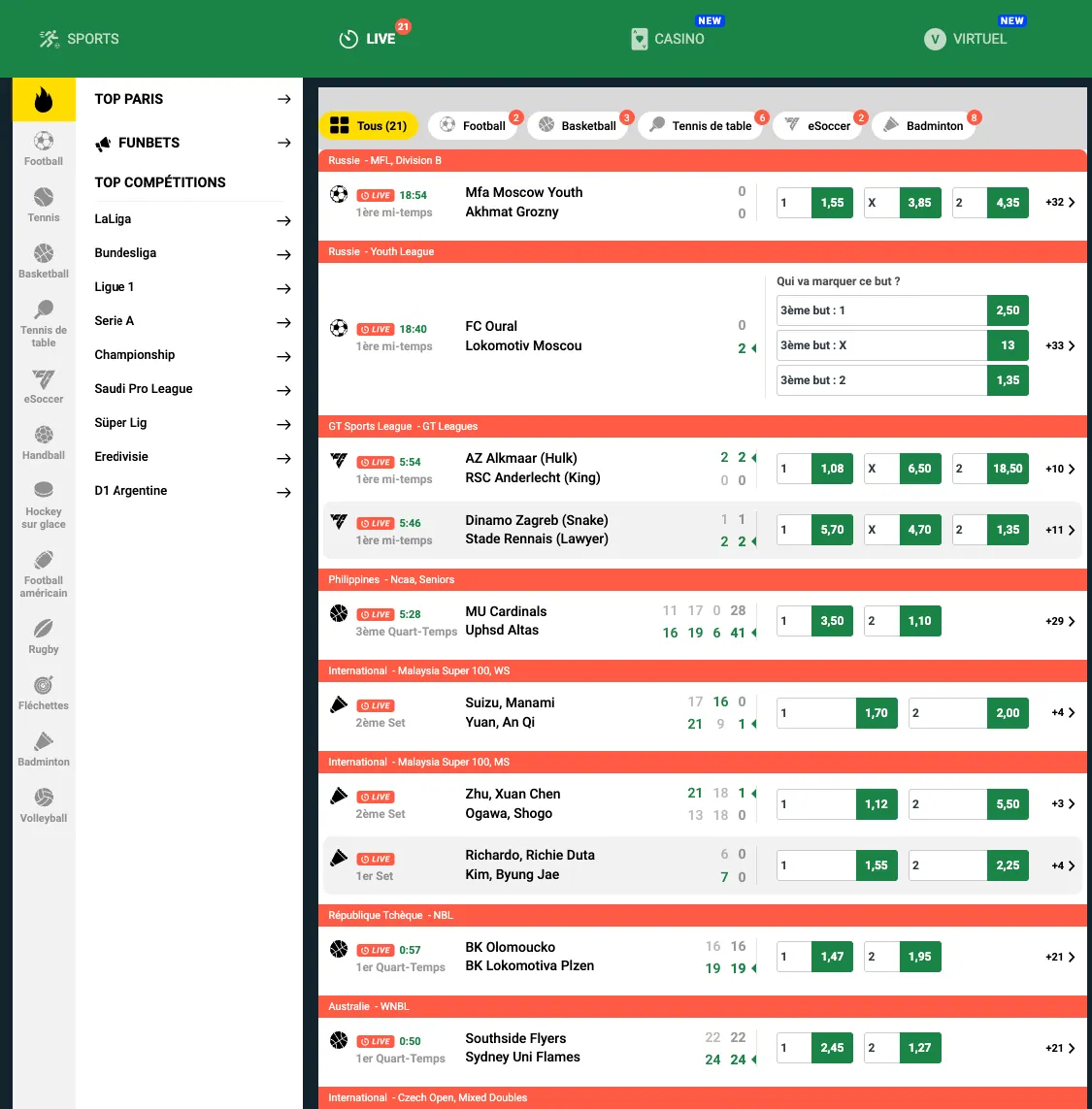The image size is (1092, 1109).
Task: Open the Ligue 1 competition
Action: tap(192, 287)
